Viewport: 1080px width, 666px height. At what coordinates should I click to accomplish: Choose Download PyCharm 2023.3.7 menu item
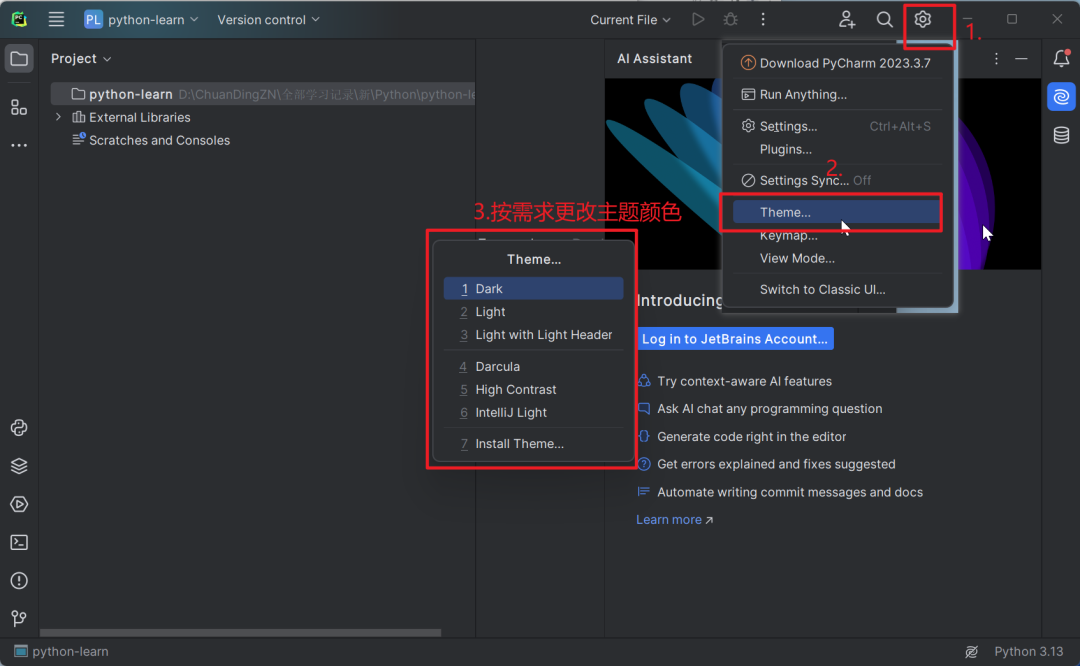click(x=837, y=63)
